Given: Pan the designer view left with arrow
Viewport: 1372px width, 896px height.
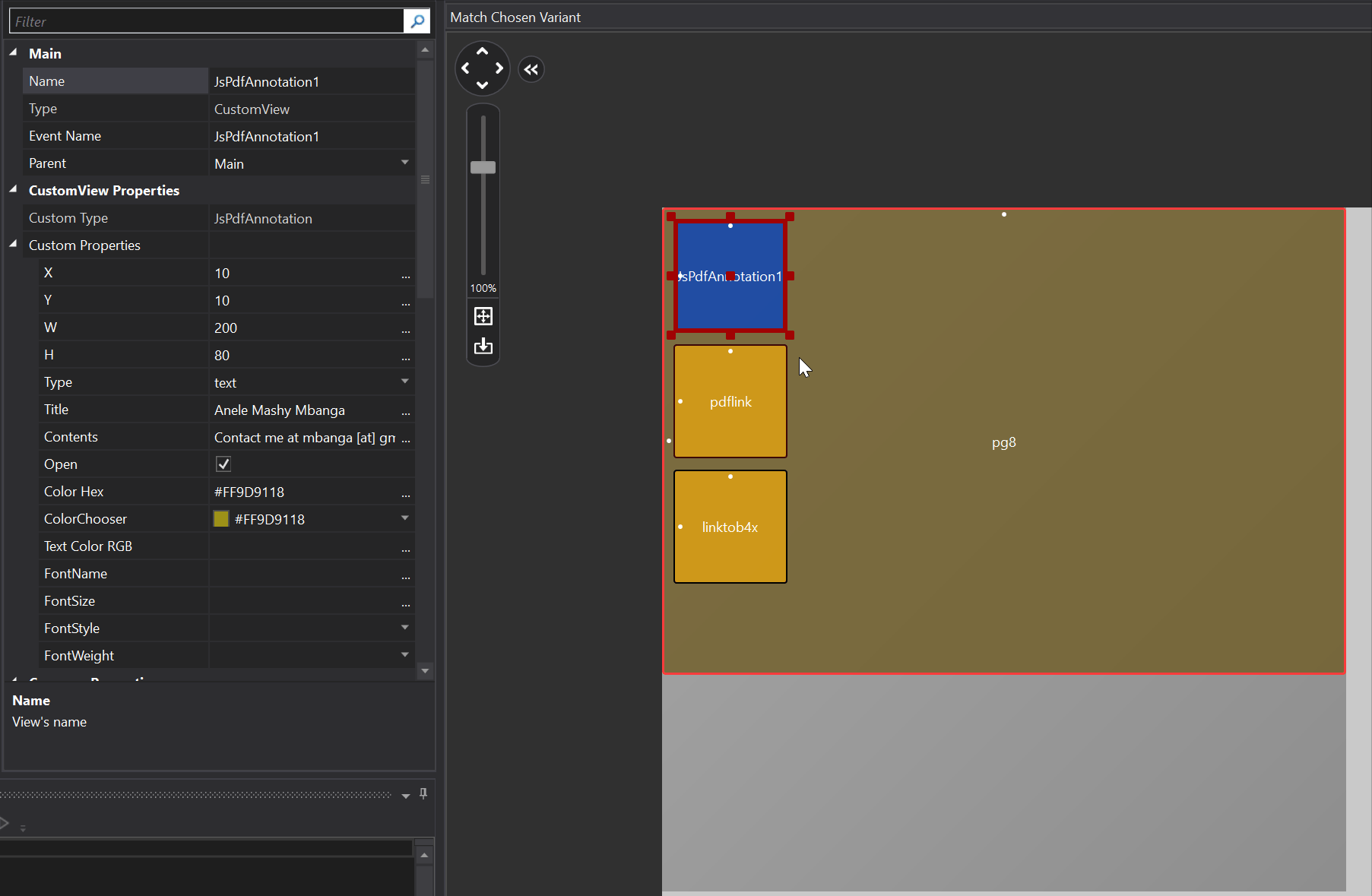Looking at the screenshot, I should click(465, 68).
